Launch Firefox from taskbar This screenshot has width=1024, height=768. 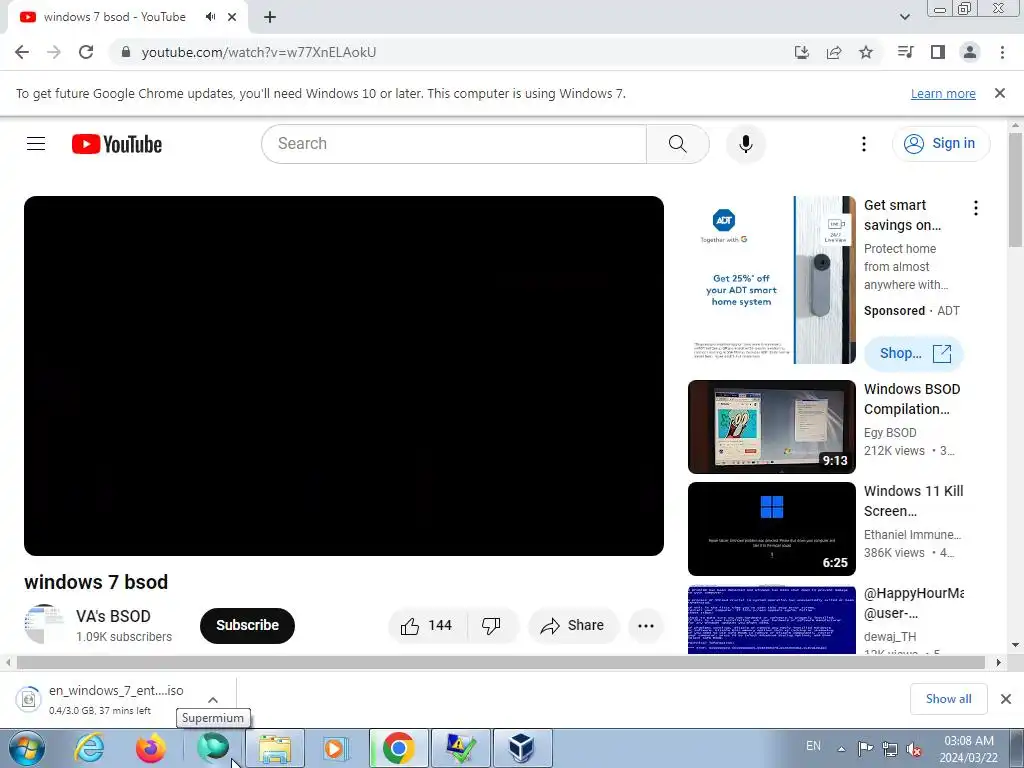click(x=151, y=748)
